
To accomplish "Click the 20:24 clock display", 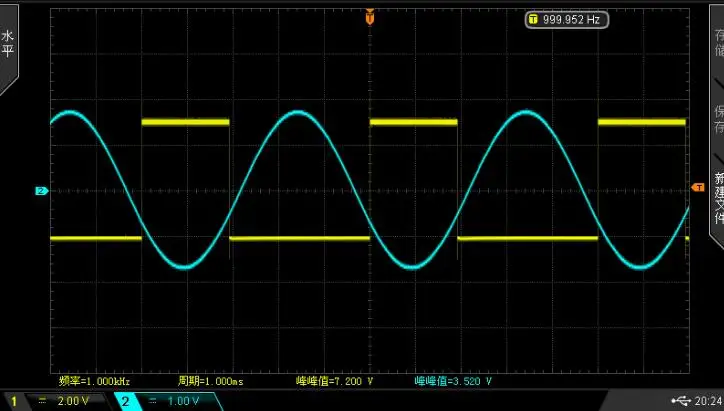I will pyautogui.click(x=708, y=401).
